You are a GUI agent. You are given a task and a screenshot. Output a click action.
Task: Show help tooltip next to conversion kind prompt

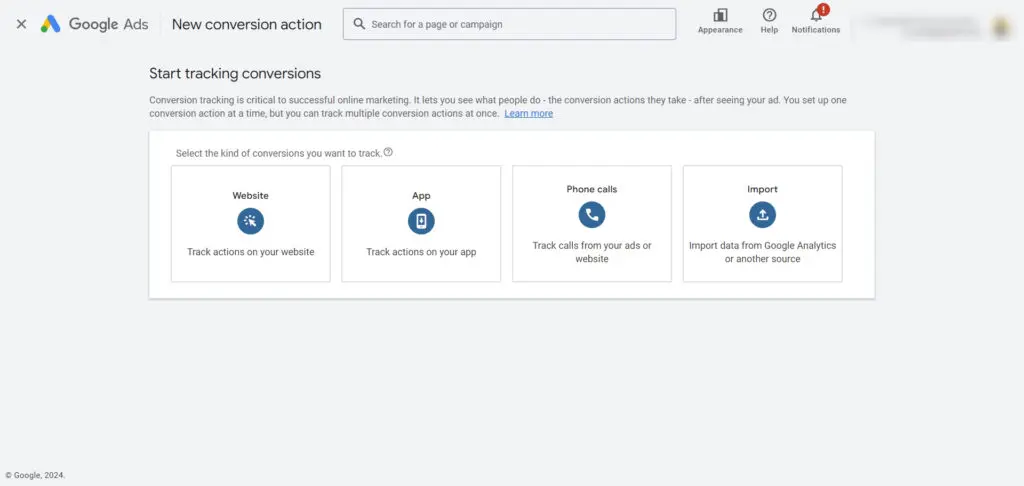388,152
